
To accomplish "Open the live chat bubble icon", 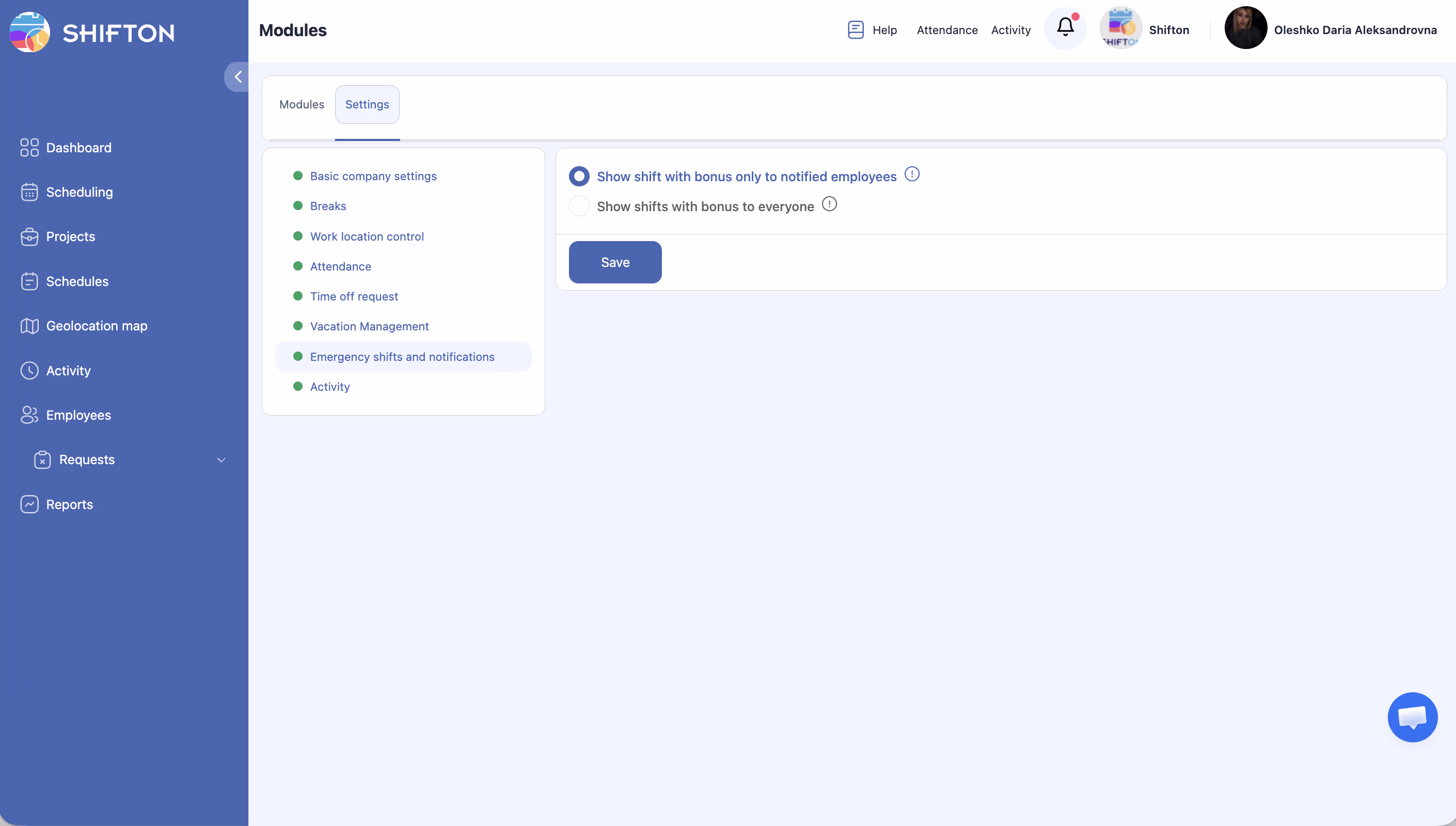I will pyautogui.click(x=1412, y=717).
